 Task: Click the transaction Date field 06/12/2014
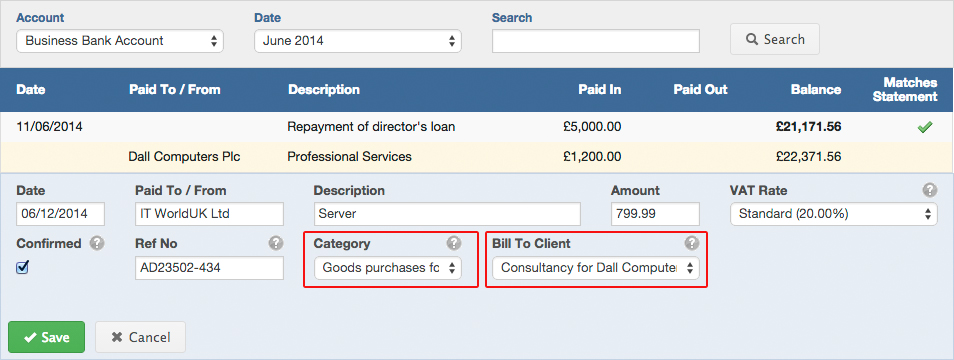(x=60, y=214)
